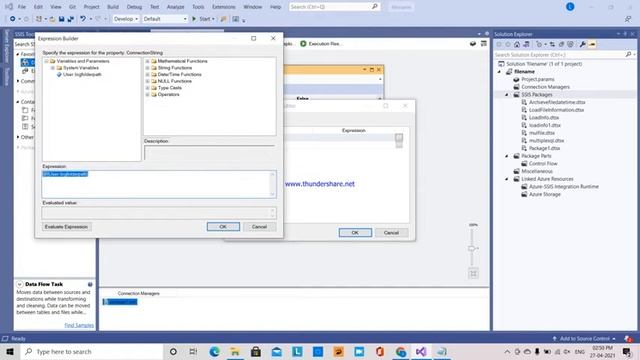Collapse the SSIS Packages node
This screenshot has width=640, height=360.
[x=507, y=95]
